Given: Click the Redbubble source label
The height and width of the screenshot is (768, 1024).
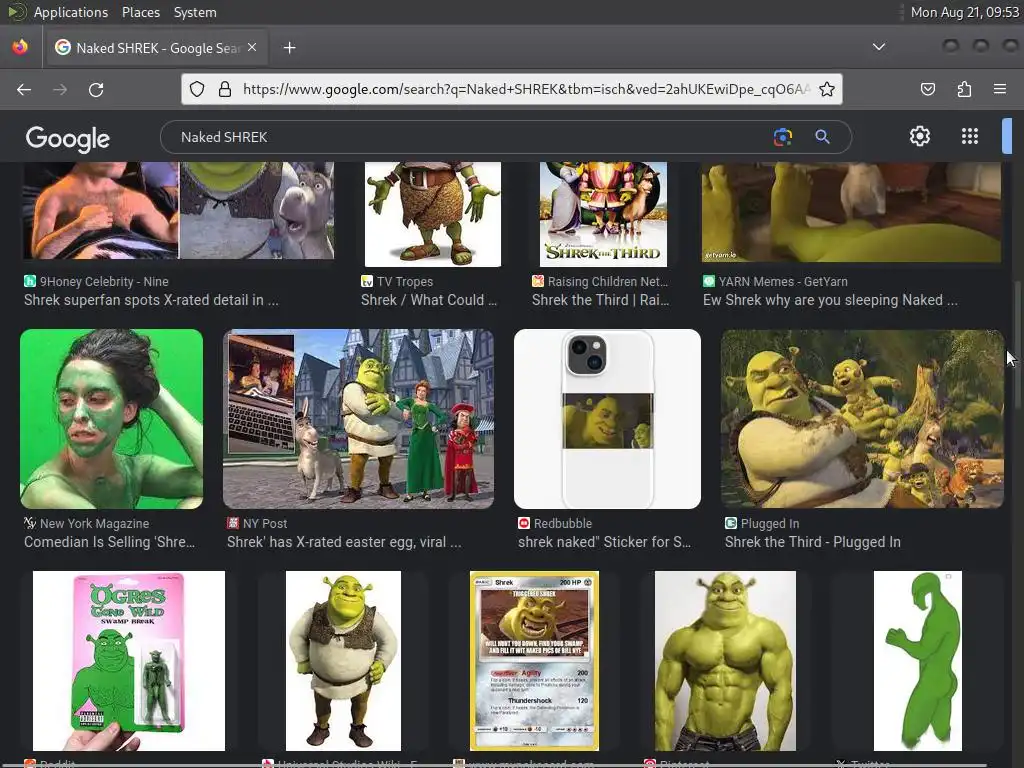Looking at the screenshot, I should pos(562,523).
